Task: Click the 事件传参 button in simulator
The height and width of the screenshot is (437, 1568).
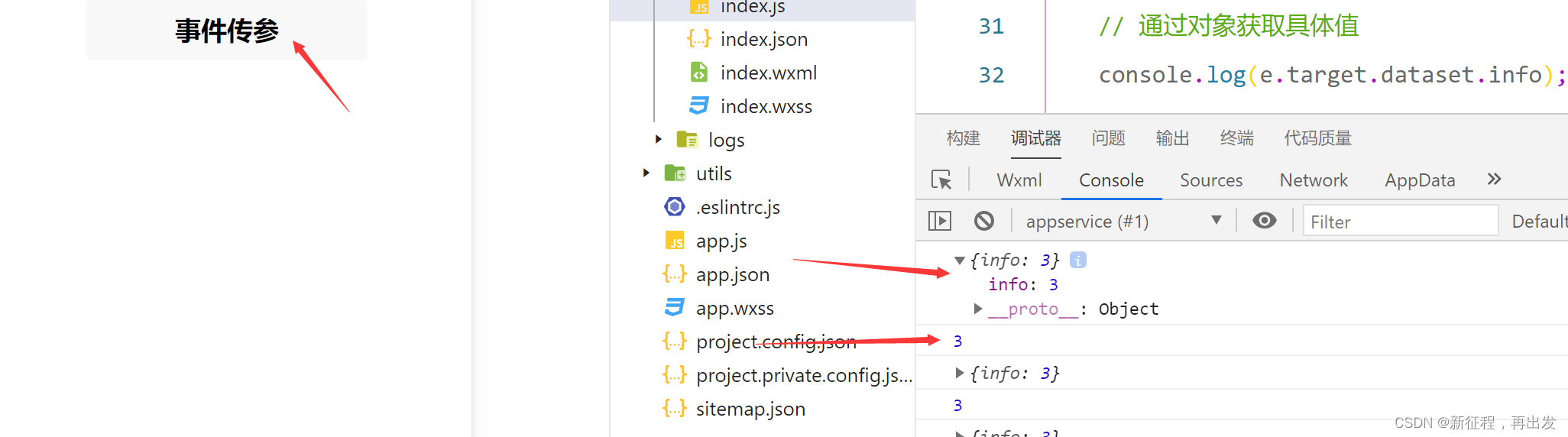Action: tap(227, 30)
